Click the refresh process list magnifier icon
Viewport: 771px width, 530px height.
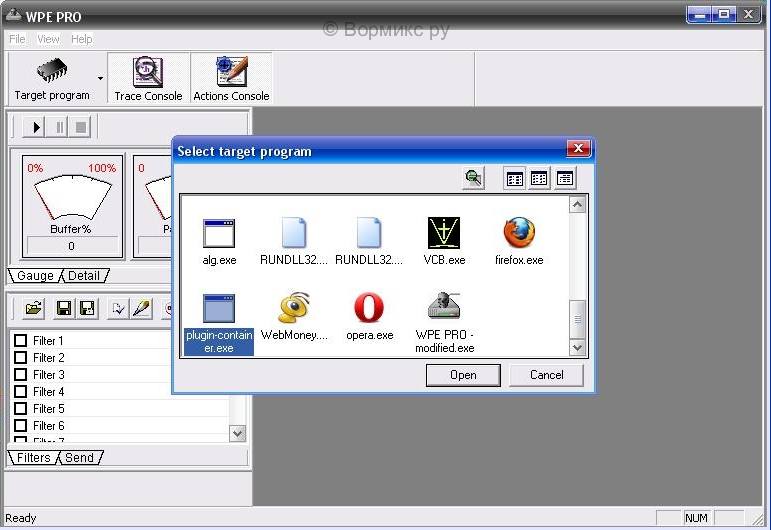click(x=473, y=178)
